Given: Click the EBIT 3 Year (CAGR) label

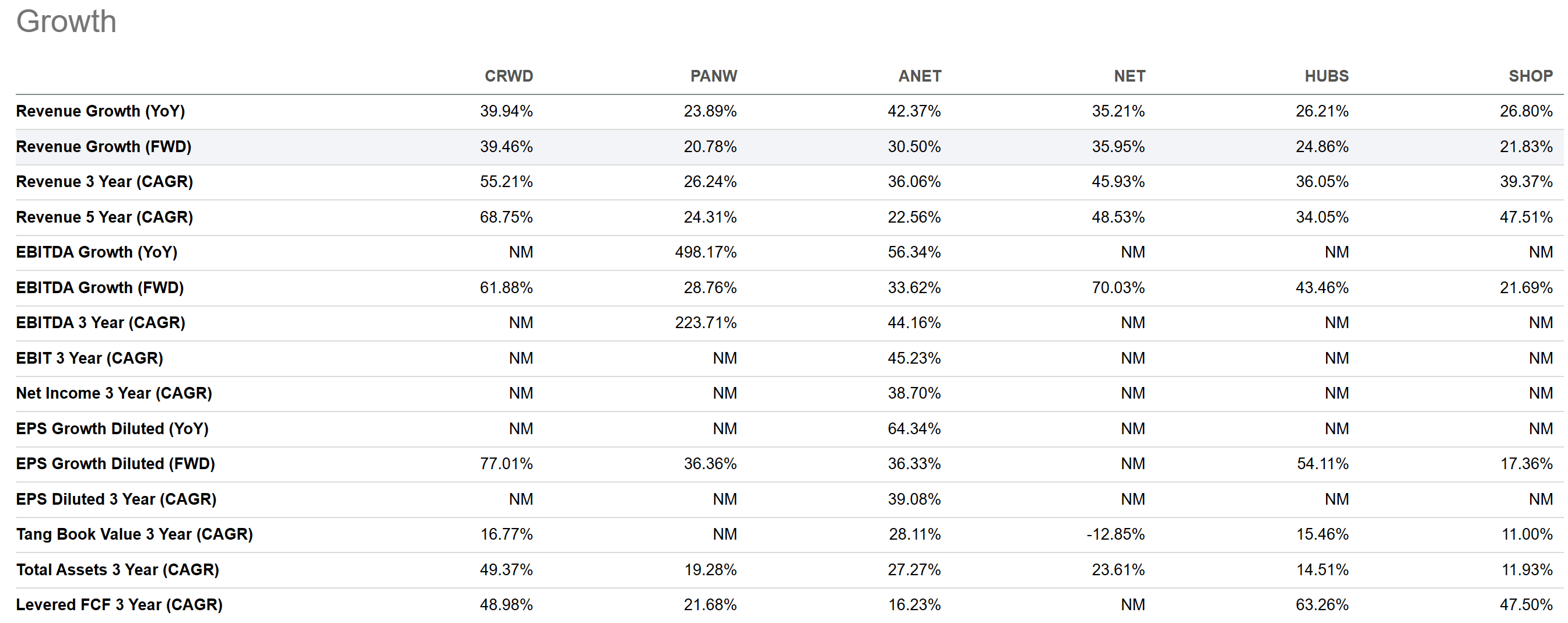Looking at the screenshot, I should 89,358.
